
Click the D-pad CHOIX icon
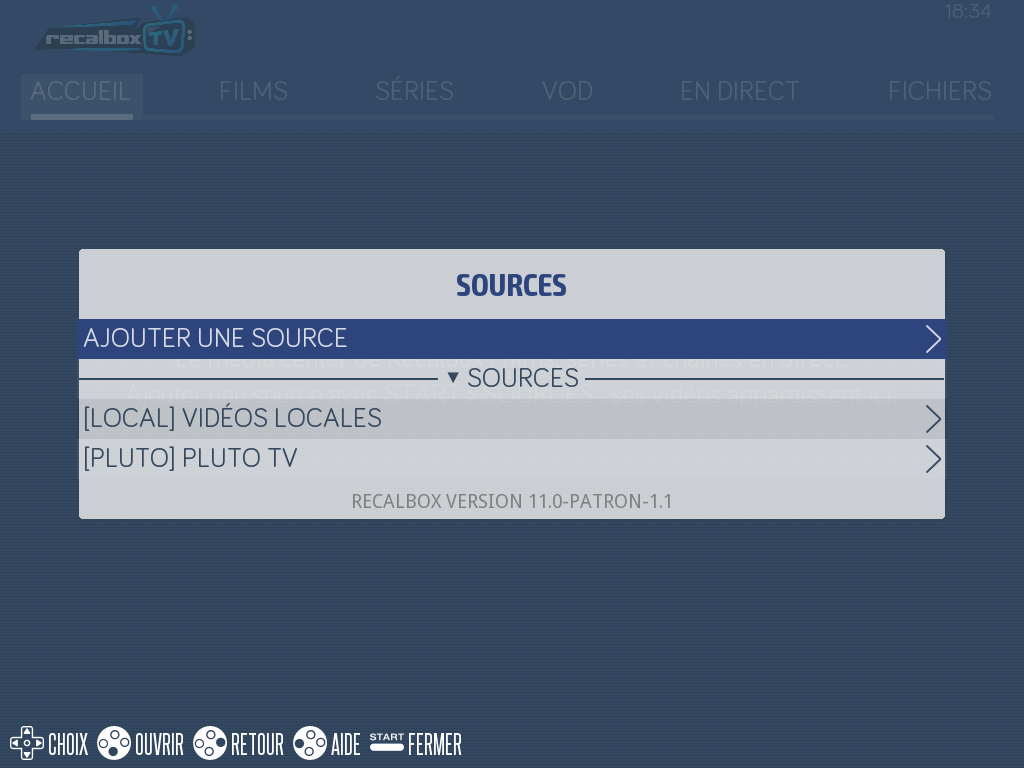[27, 743]
